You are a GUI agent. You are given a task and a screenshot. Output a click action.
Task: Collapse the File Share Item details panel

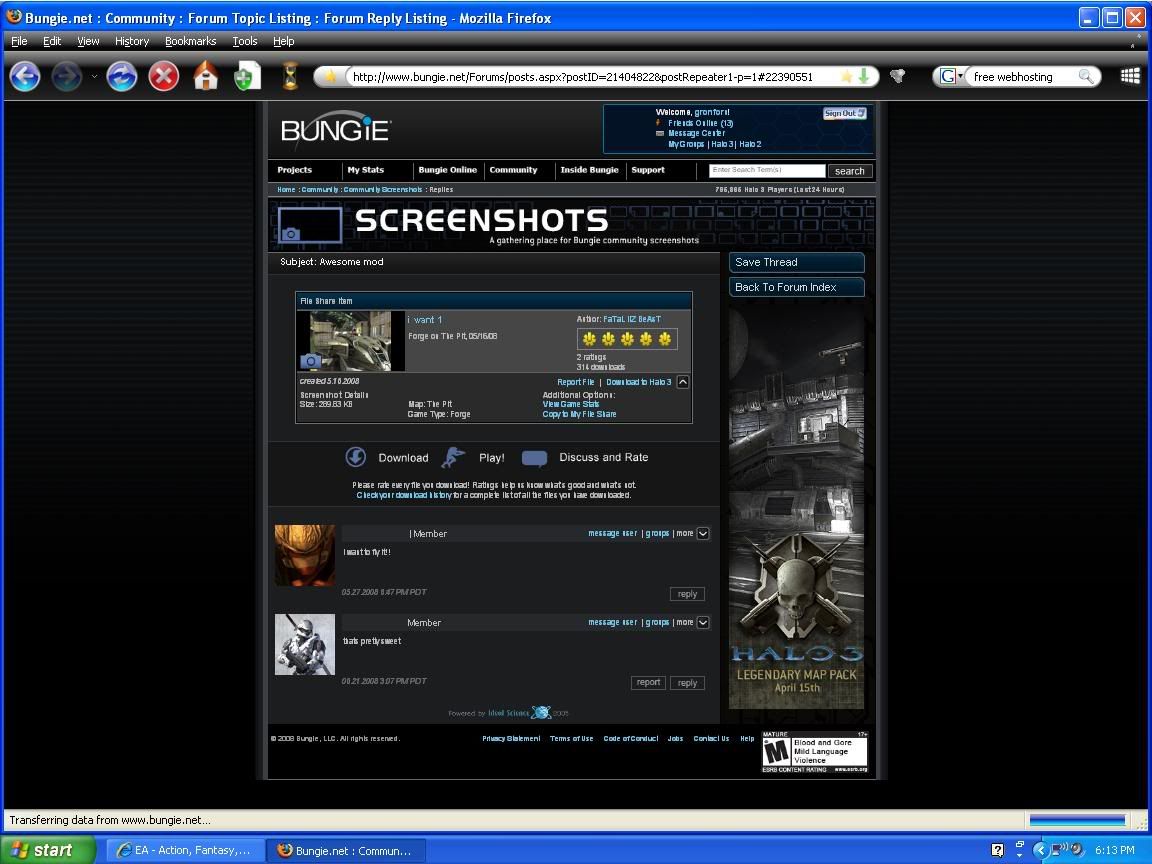tap(683, 382)
